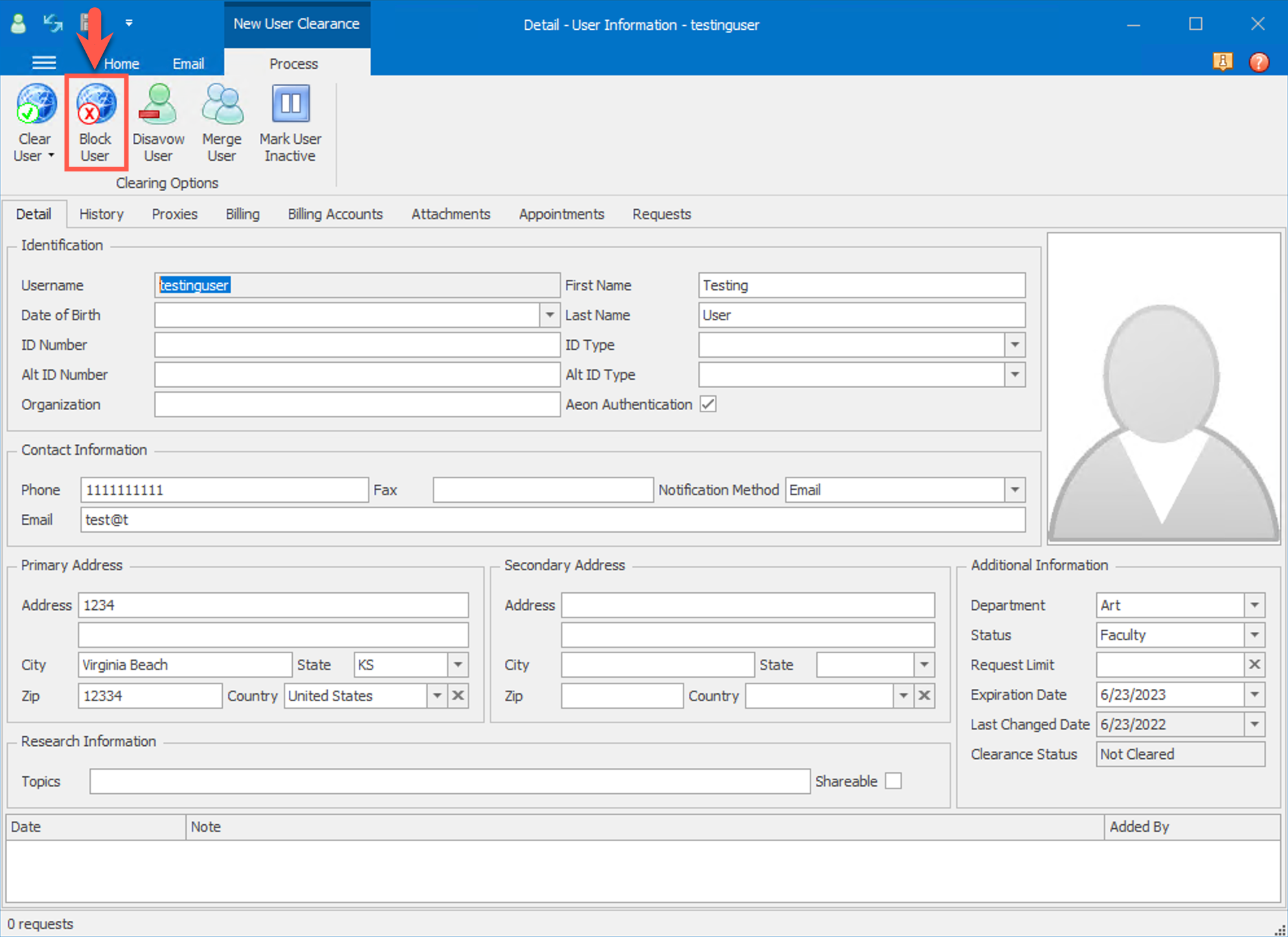Open the Home ribbon tab

pos(121,64)
